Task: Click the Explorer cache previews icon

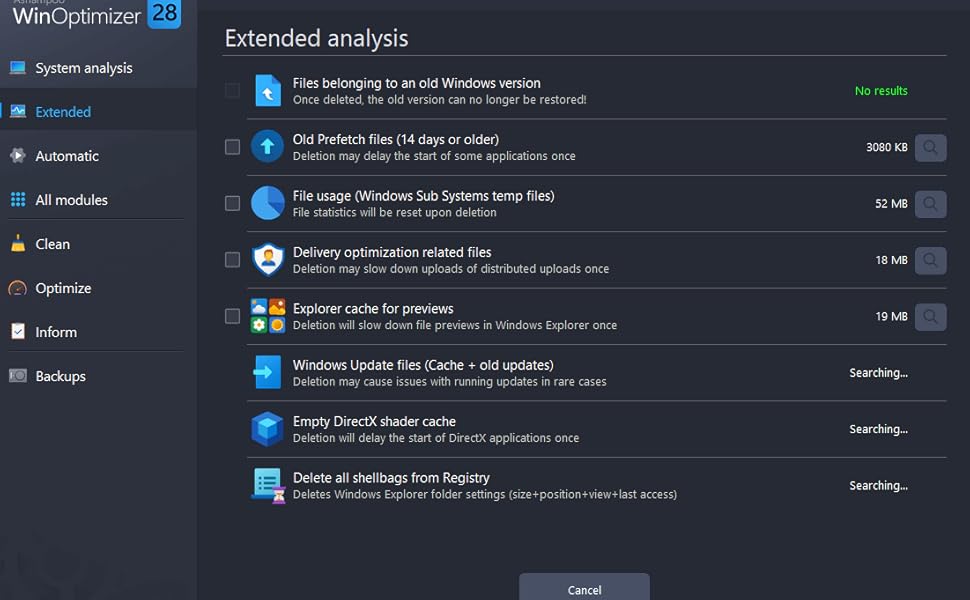Action: tap(266, 315)
